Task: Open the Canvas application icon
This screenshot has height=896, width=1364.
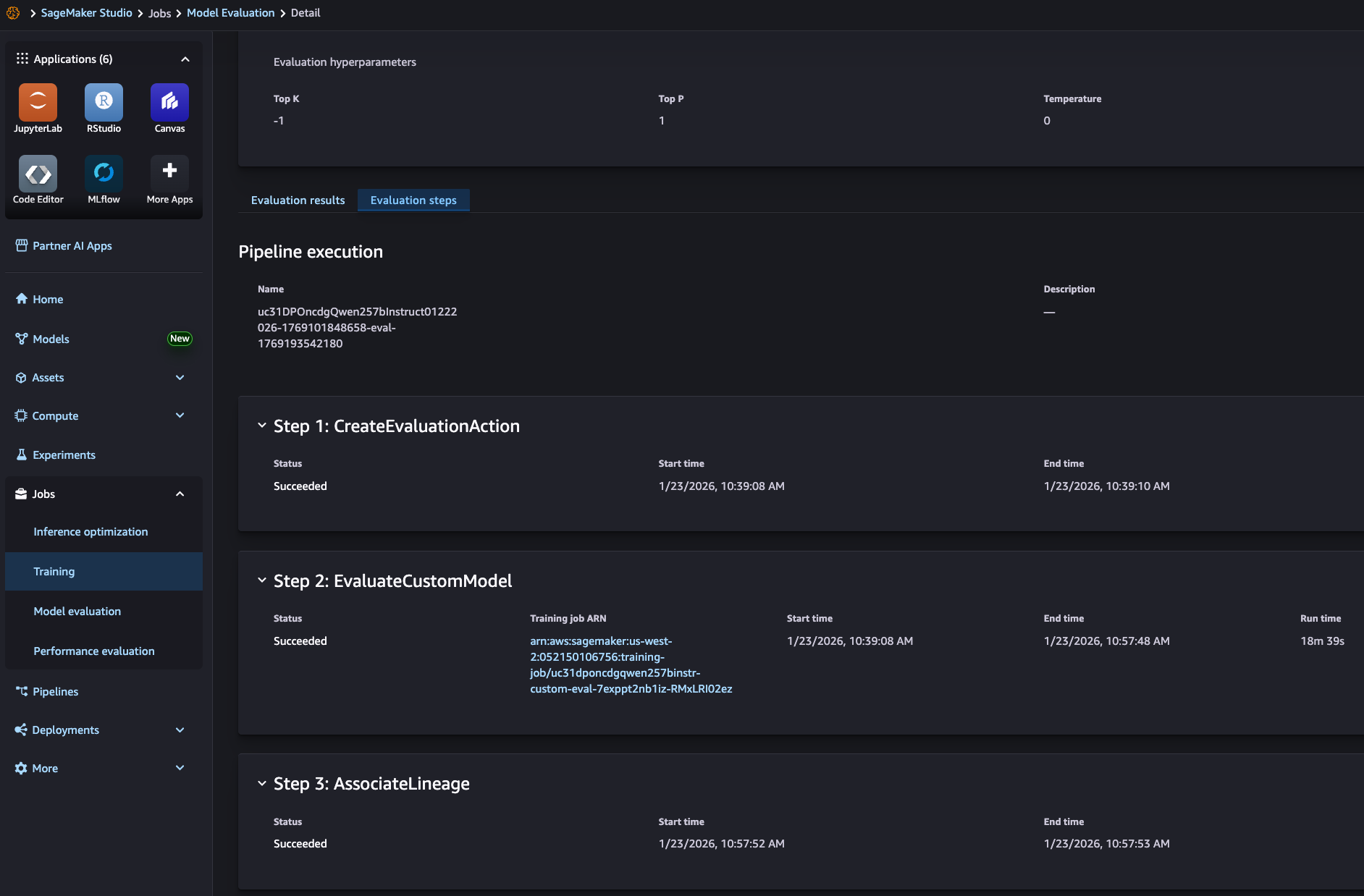Action: tap(169, 103)
